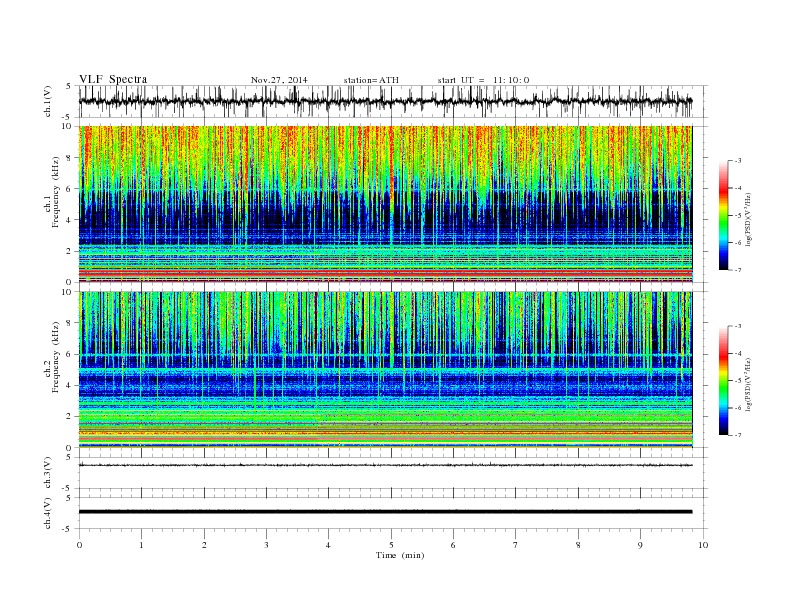Click the "8" minute tick label on time axis
The height and width of the screenshot is (612, 792).
click(578, 545)
